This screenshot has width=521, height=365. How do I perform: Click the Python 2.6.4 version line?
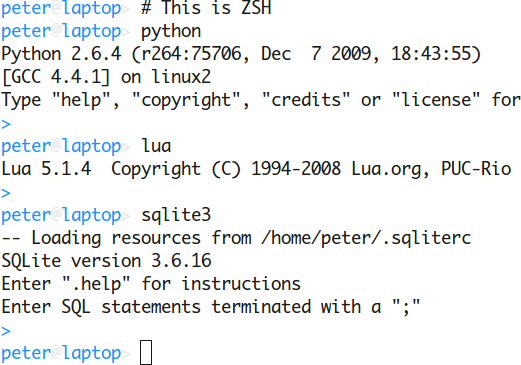[241, 54]
